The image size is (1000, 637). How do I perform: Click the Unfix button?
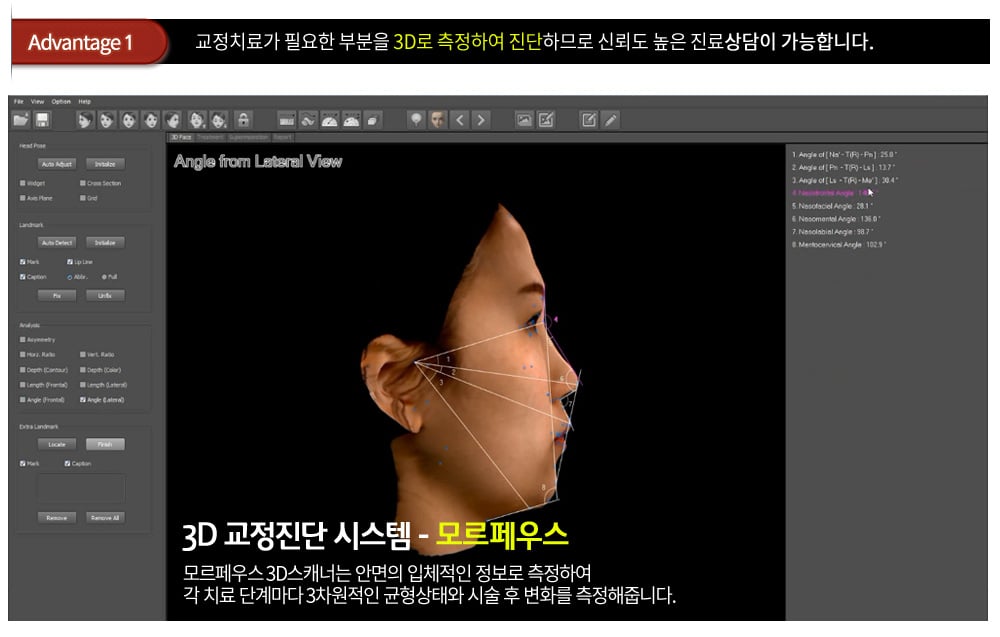pyautogui.click(x=105, y=295)
